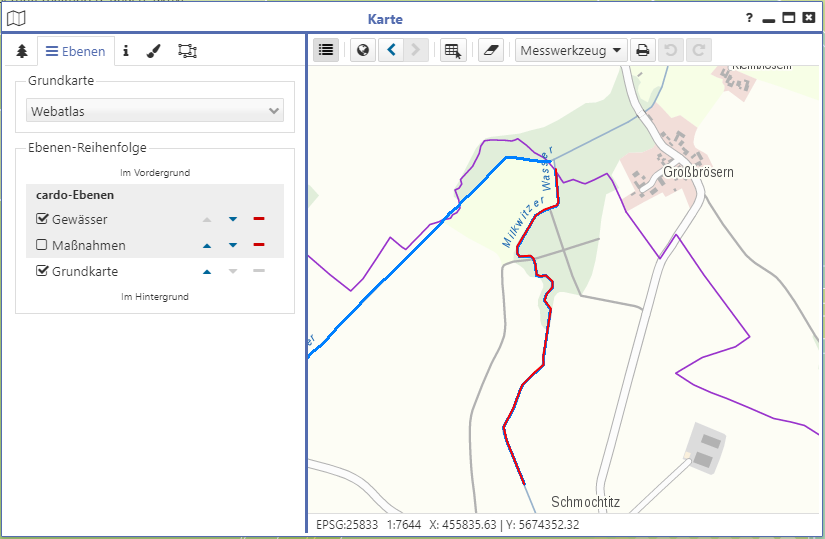Click the print map icon
This screenshot has width=825, height=539.
coord(643,50)
